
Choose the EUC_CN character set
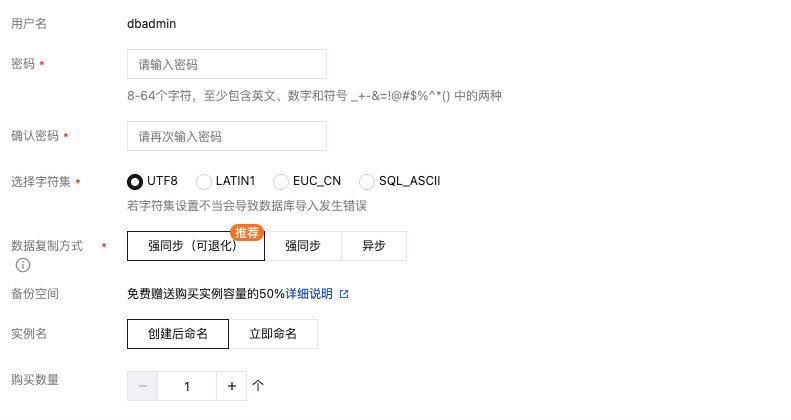tap(281, 182)
